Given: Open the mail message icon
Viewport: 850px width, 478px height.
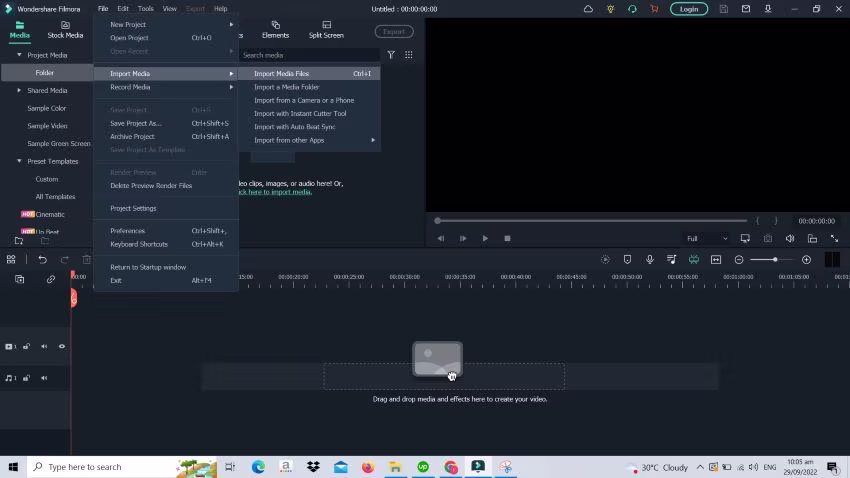Looking at the screenshot, I should [746, 9].
